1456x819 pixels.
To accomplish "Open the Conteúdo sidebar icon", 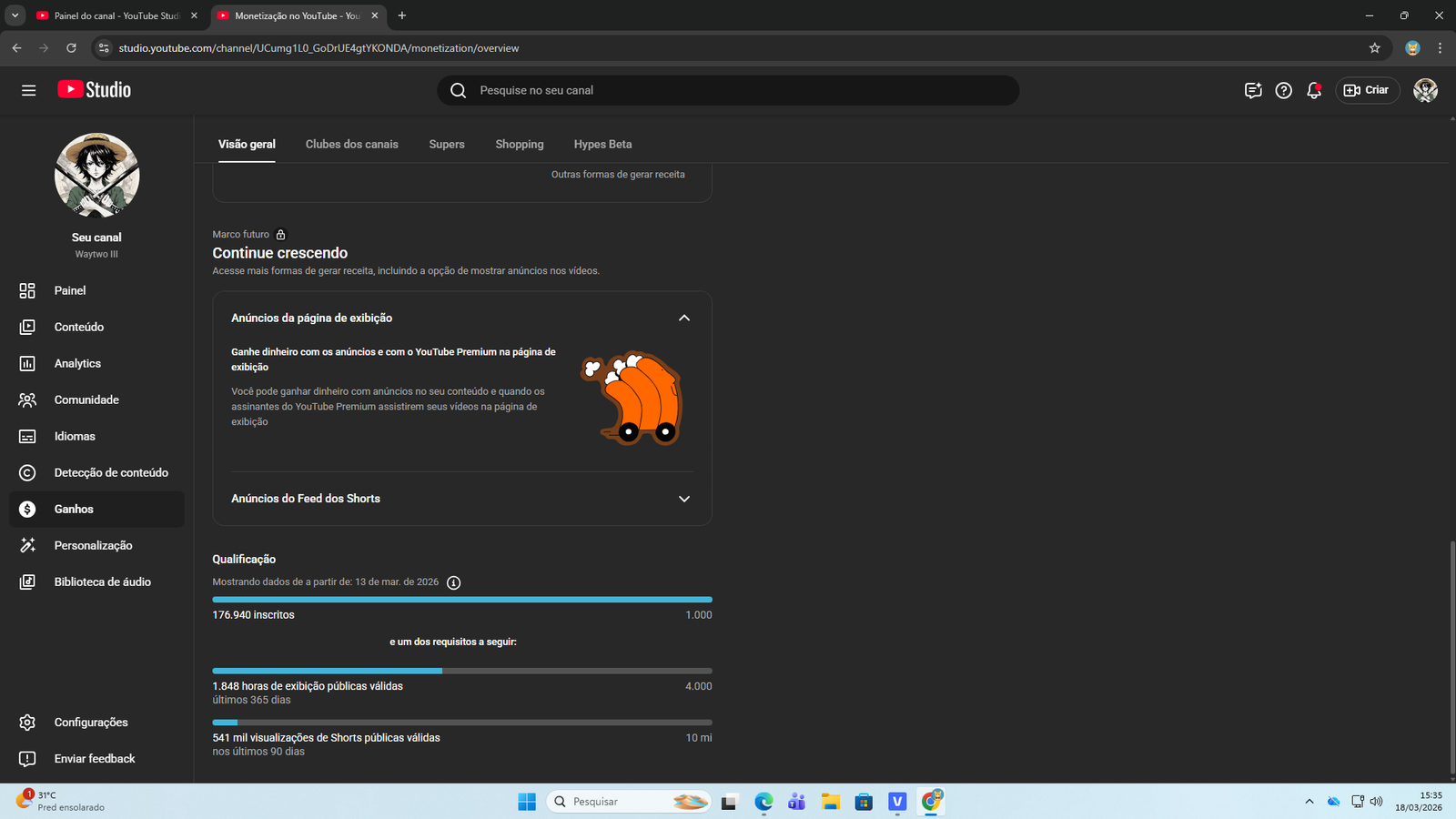I will click(27, 327).
